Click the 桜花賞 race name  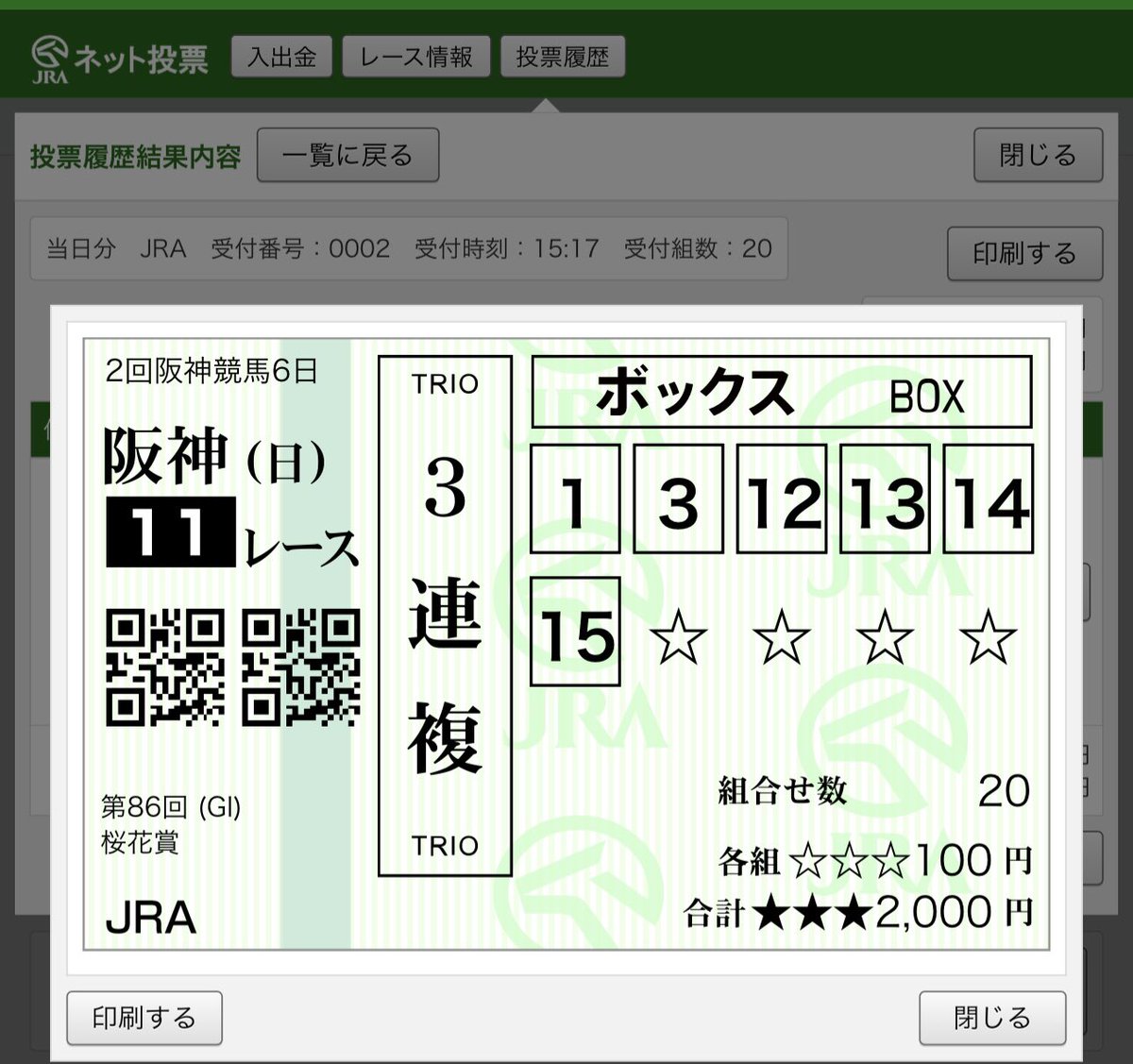click(x=140, y=841)
